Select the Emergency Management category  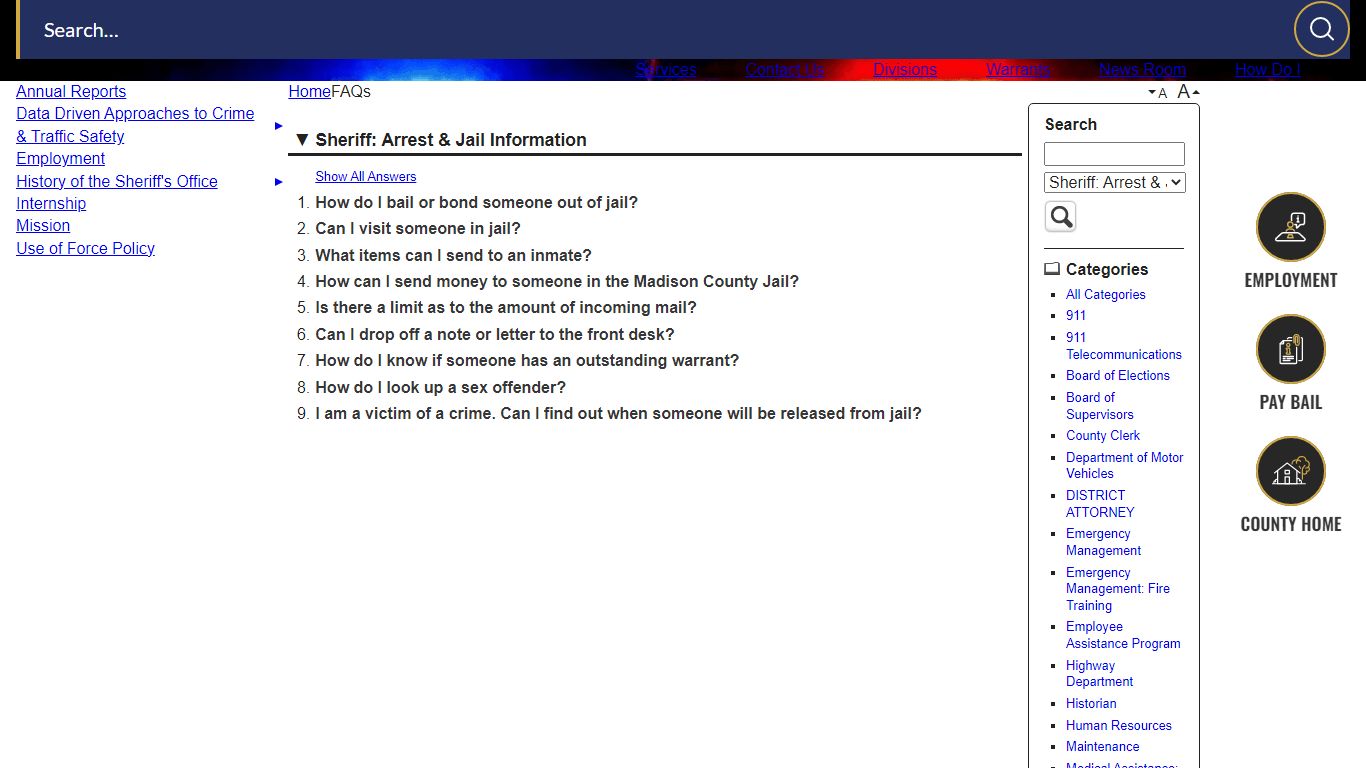tap(1103, 542)
